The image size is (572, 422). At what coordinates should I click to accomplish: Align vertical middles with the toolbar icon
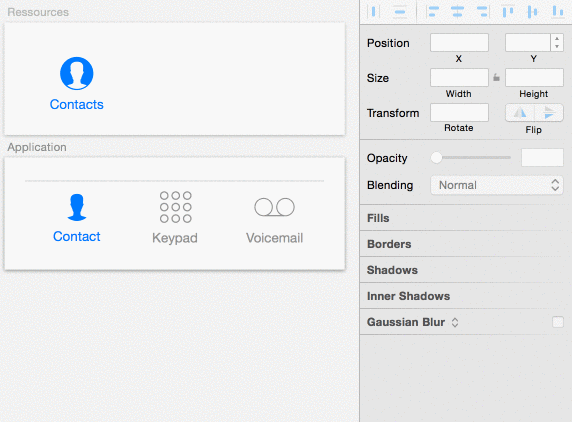point(532,12)
